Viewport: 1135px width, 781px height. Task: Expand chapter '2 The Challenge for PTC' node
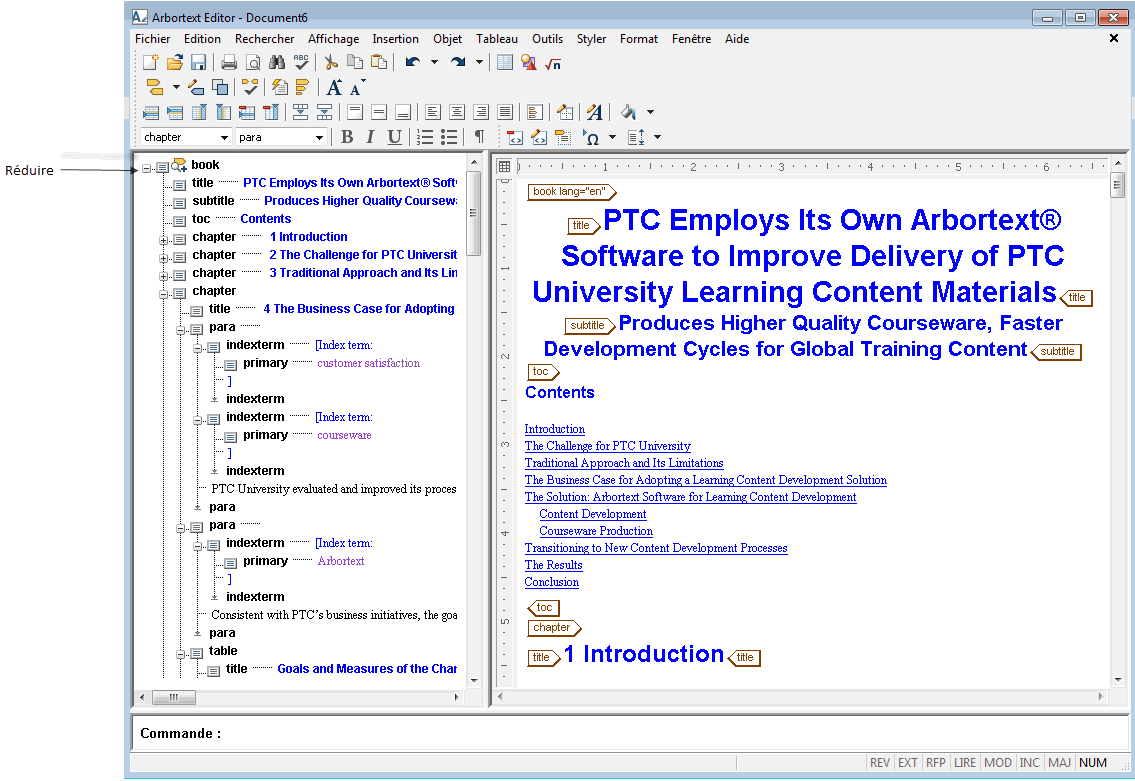tap(164, 258)
